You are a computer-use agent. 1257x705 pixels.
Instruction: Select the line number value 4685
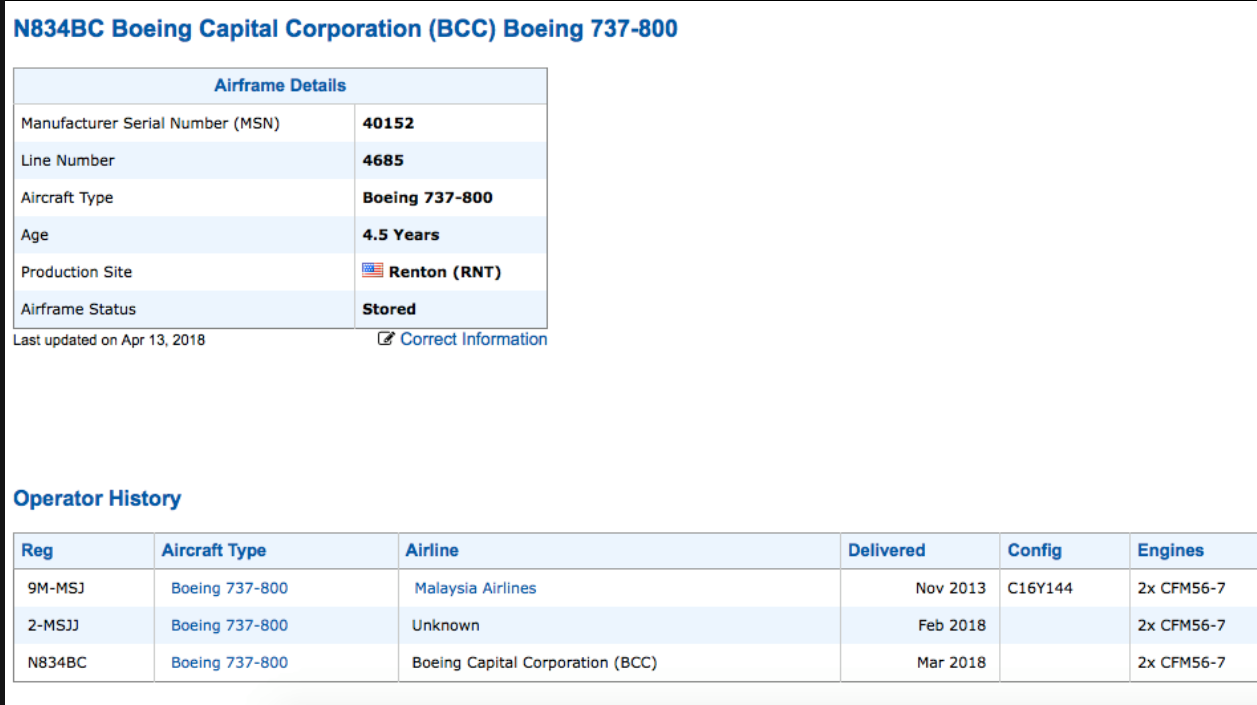point(383,160)
